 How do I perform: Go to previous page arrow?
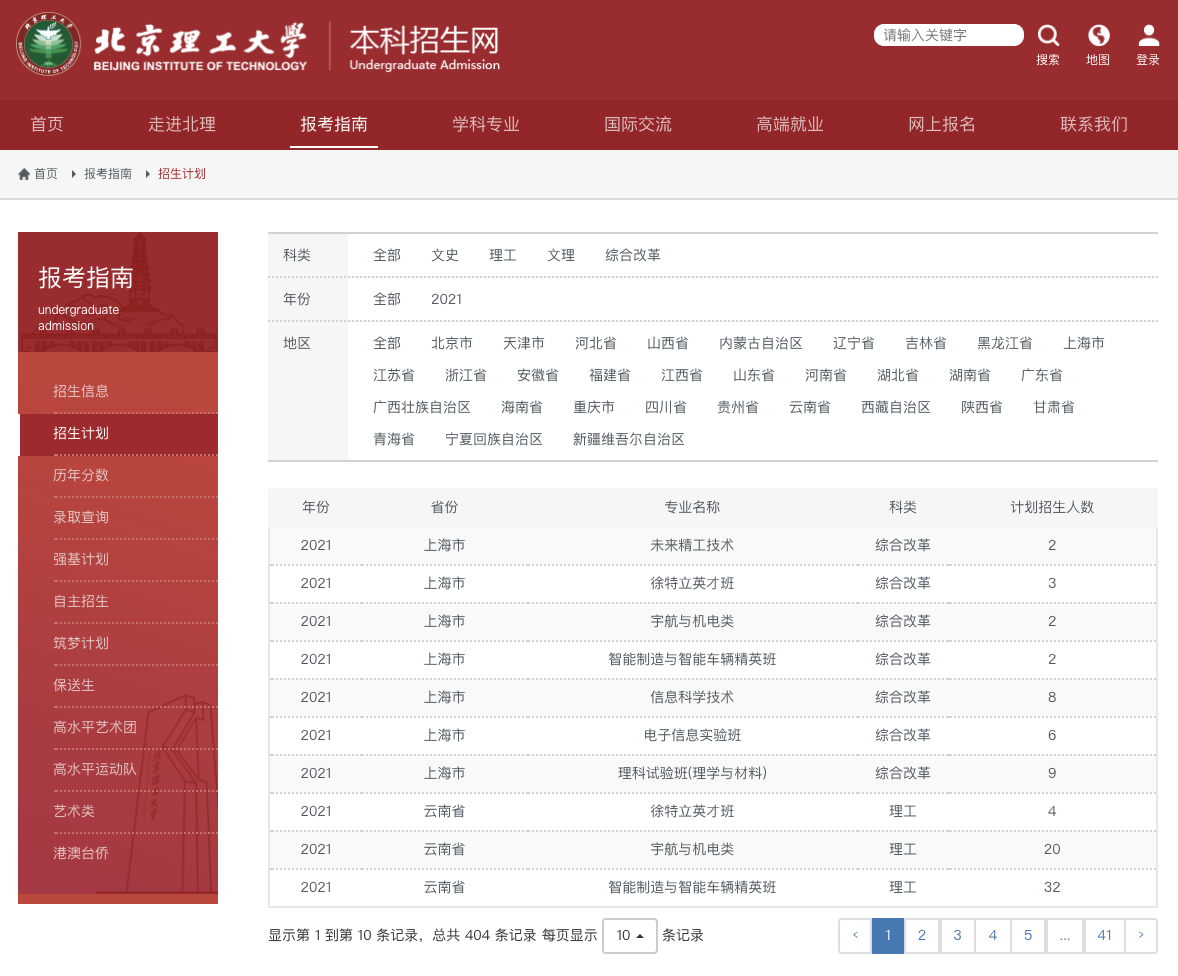point(855,936)
